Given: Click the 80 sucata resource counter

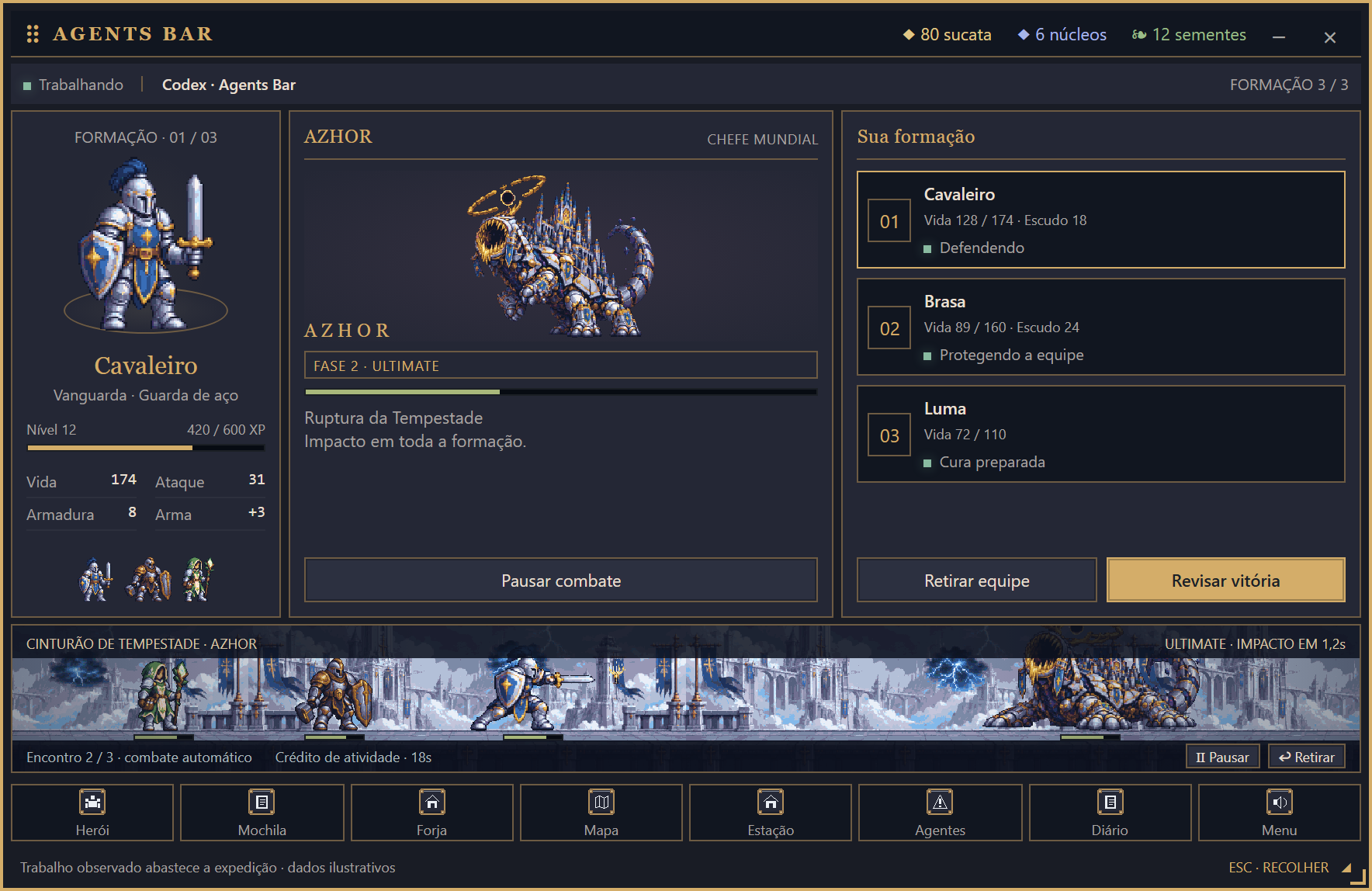Looking at the screenshot, I should pyautogui.click(x=948, y=35).
